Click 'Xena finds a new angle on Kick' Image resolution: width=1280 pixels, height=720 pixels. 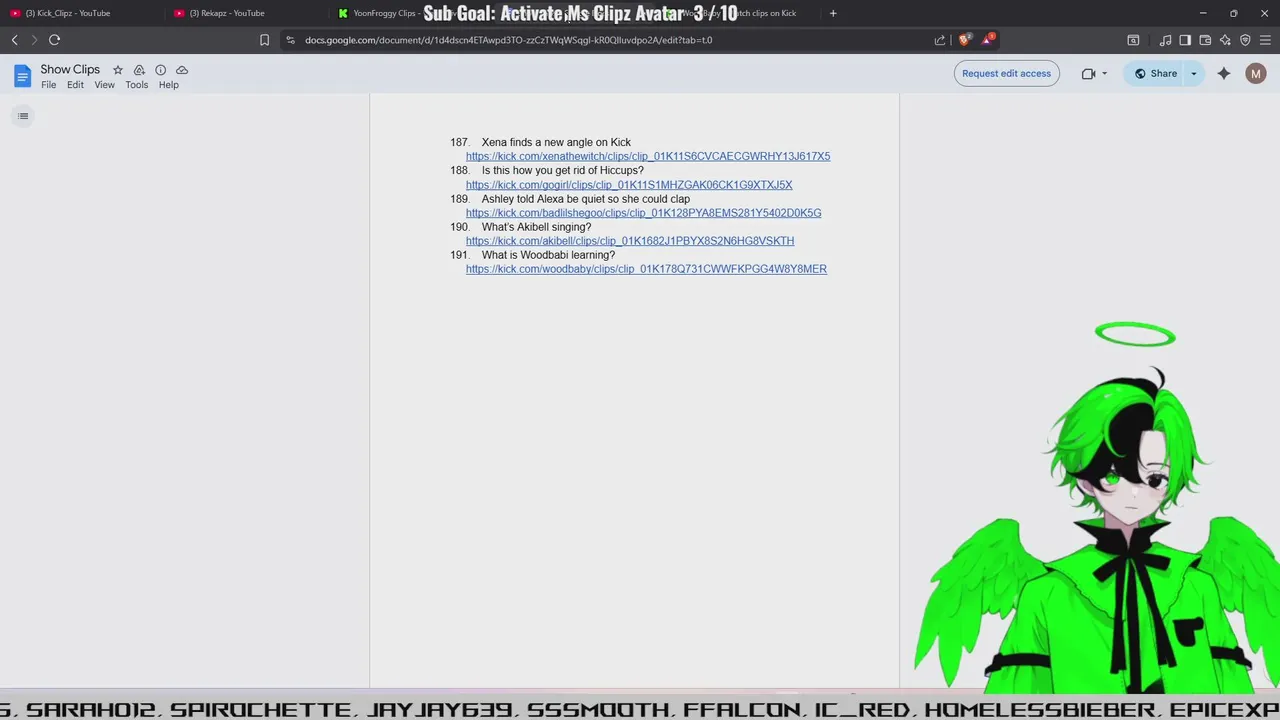[556, 142]
